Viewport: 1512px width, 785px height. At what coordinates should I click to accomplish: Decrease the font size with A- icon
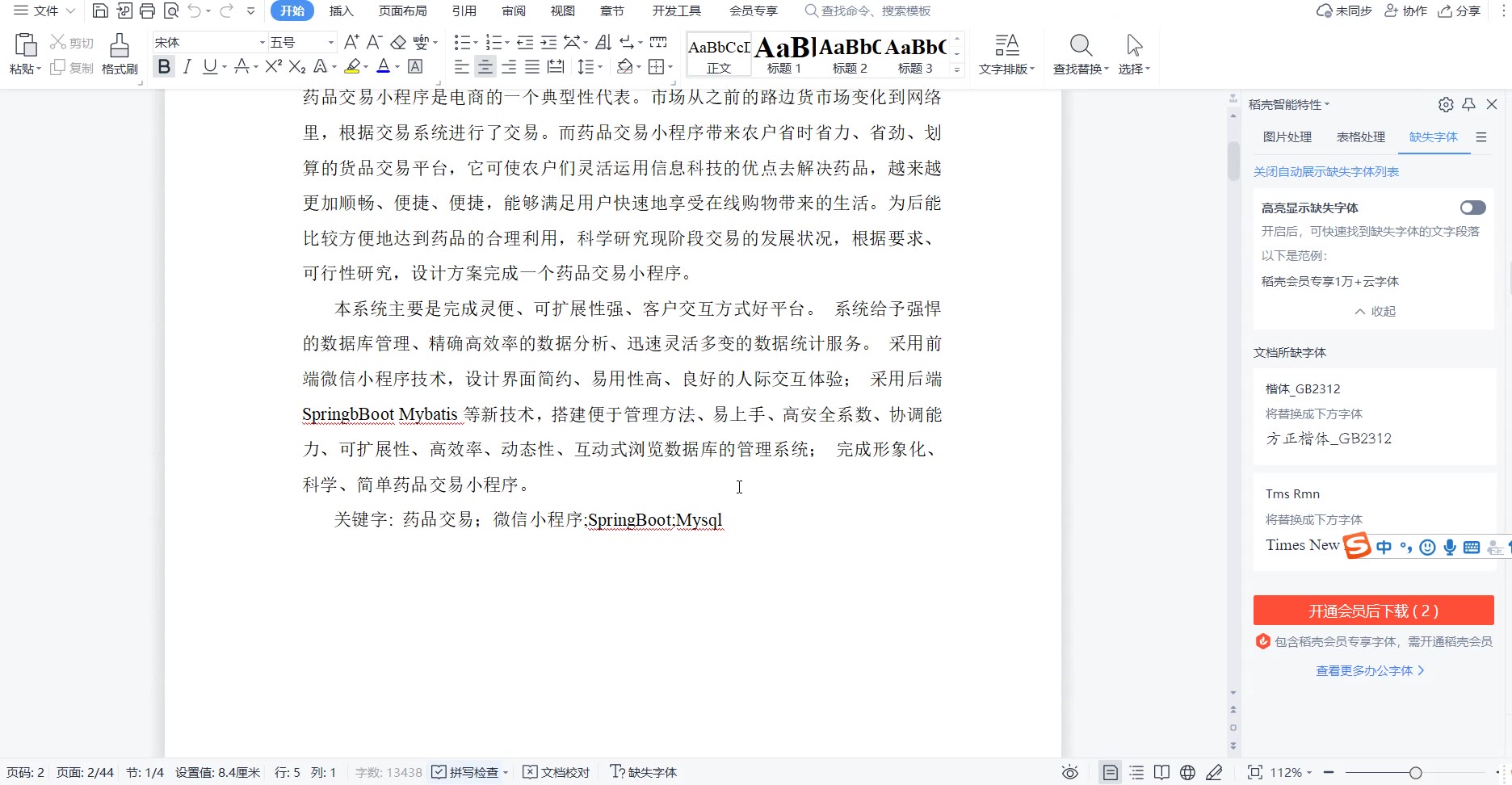pos(374,42)
